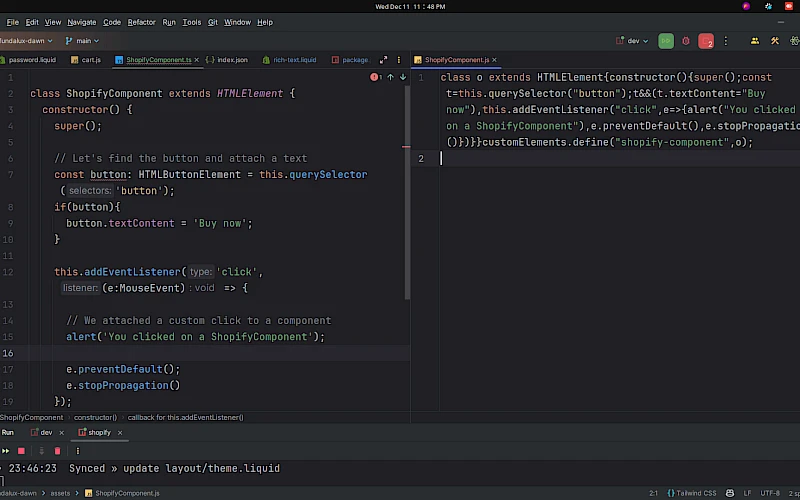This screenshot has width=800, height=500.
Task: Click constructor() breadcrumb
Action: coord(95,417)
